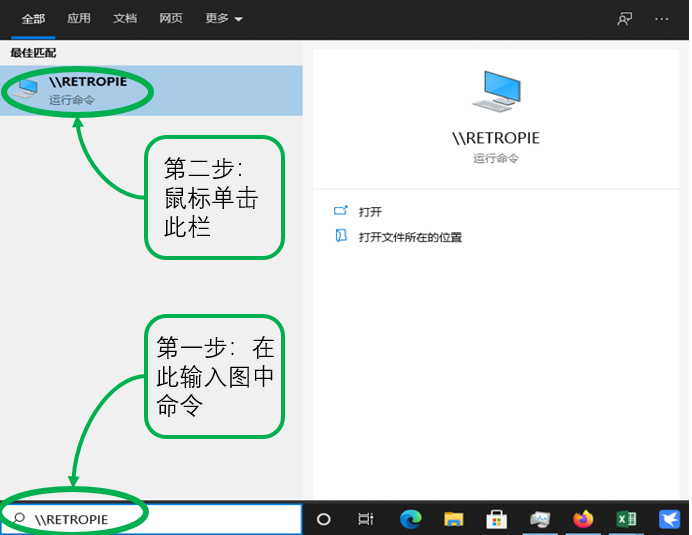The height and width of the screenshot is (535, 692).
Task: Focus the taskbar search box with \\RETROPIE
Action: 151,519
